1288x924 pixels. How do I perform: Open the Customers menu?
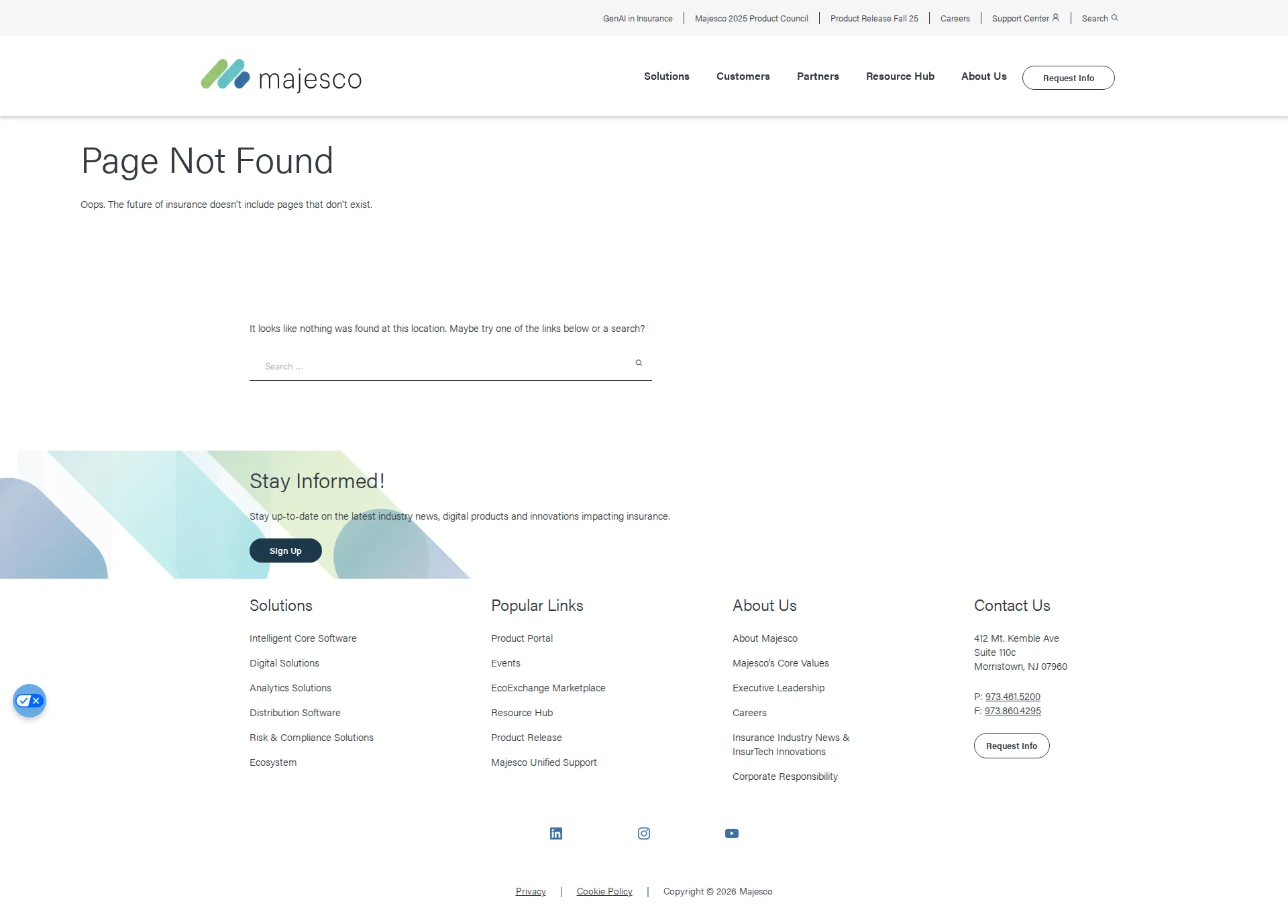743,76
